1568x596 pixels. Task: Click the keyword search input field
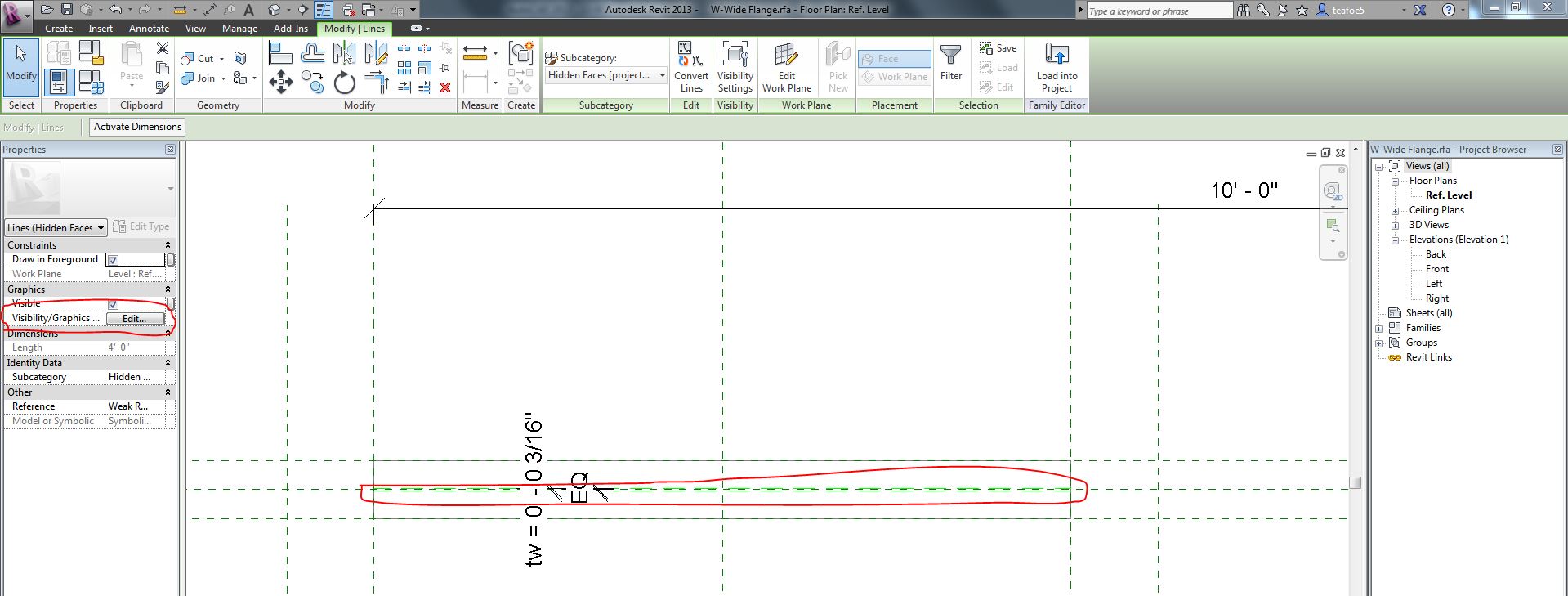coord(1159,11)
